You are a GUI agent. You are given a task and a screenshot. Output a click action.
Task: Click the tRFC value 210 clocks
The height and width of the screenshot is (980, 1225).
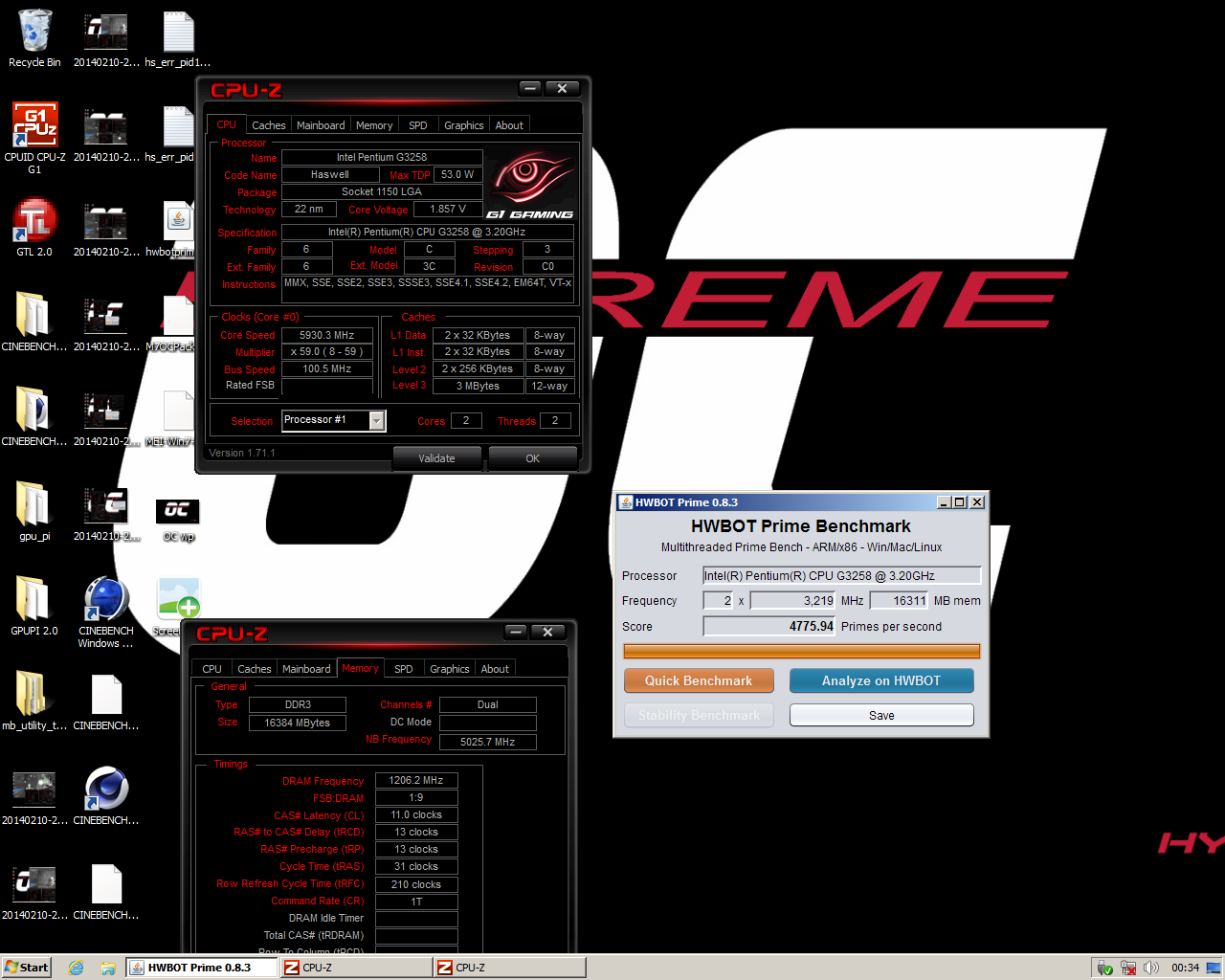[x=416, y=884]
